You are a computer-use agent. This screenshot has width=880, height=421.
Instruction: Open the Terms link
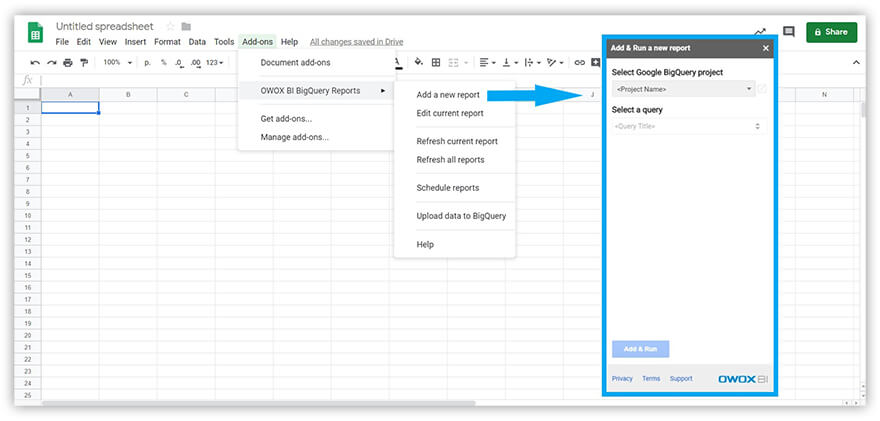(651, 379)
